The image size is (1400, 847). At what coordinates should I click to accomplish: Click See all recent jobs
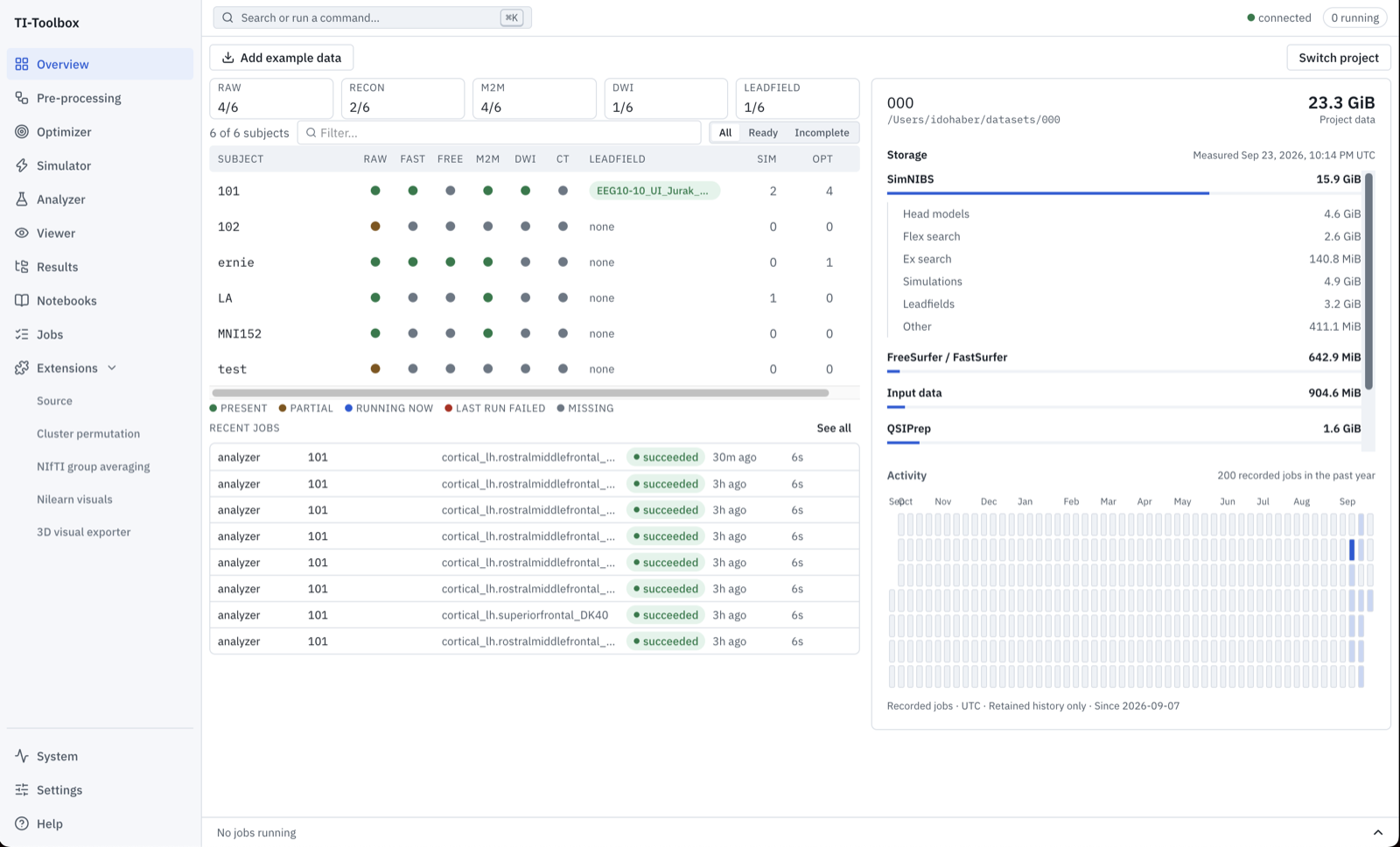tap(834, 428)
